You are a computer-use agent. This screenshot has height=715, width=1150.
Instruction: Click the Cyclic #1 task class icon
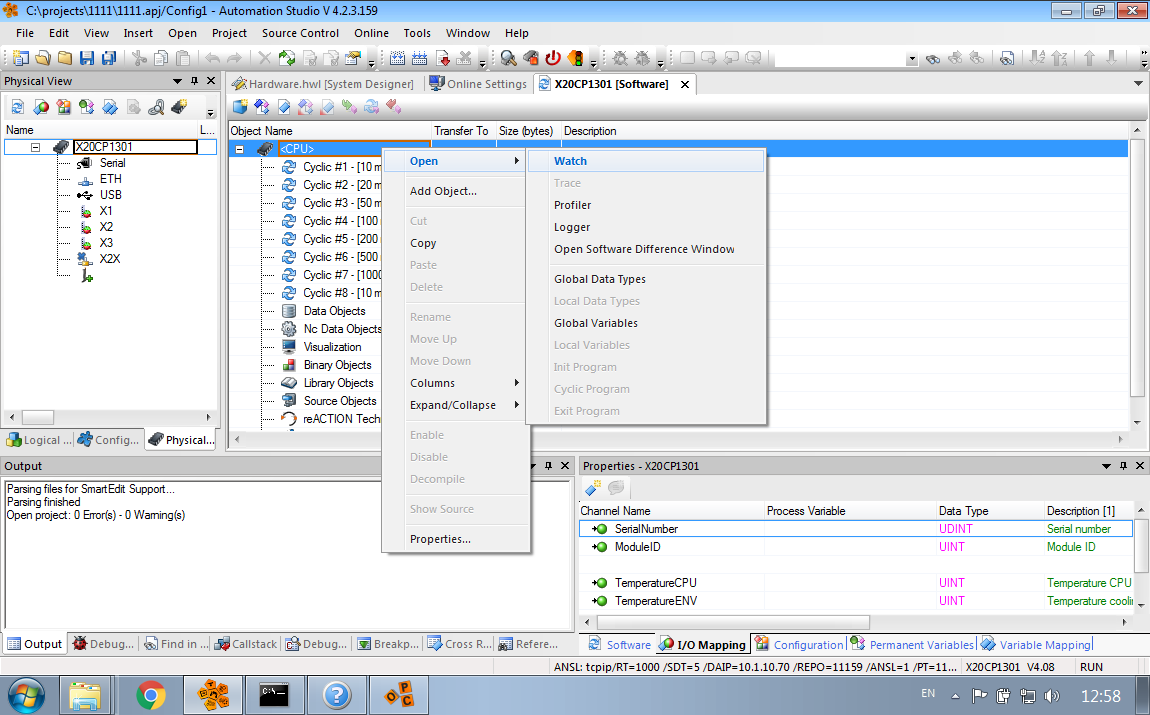(x=289, y=167)
